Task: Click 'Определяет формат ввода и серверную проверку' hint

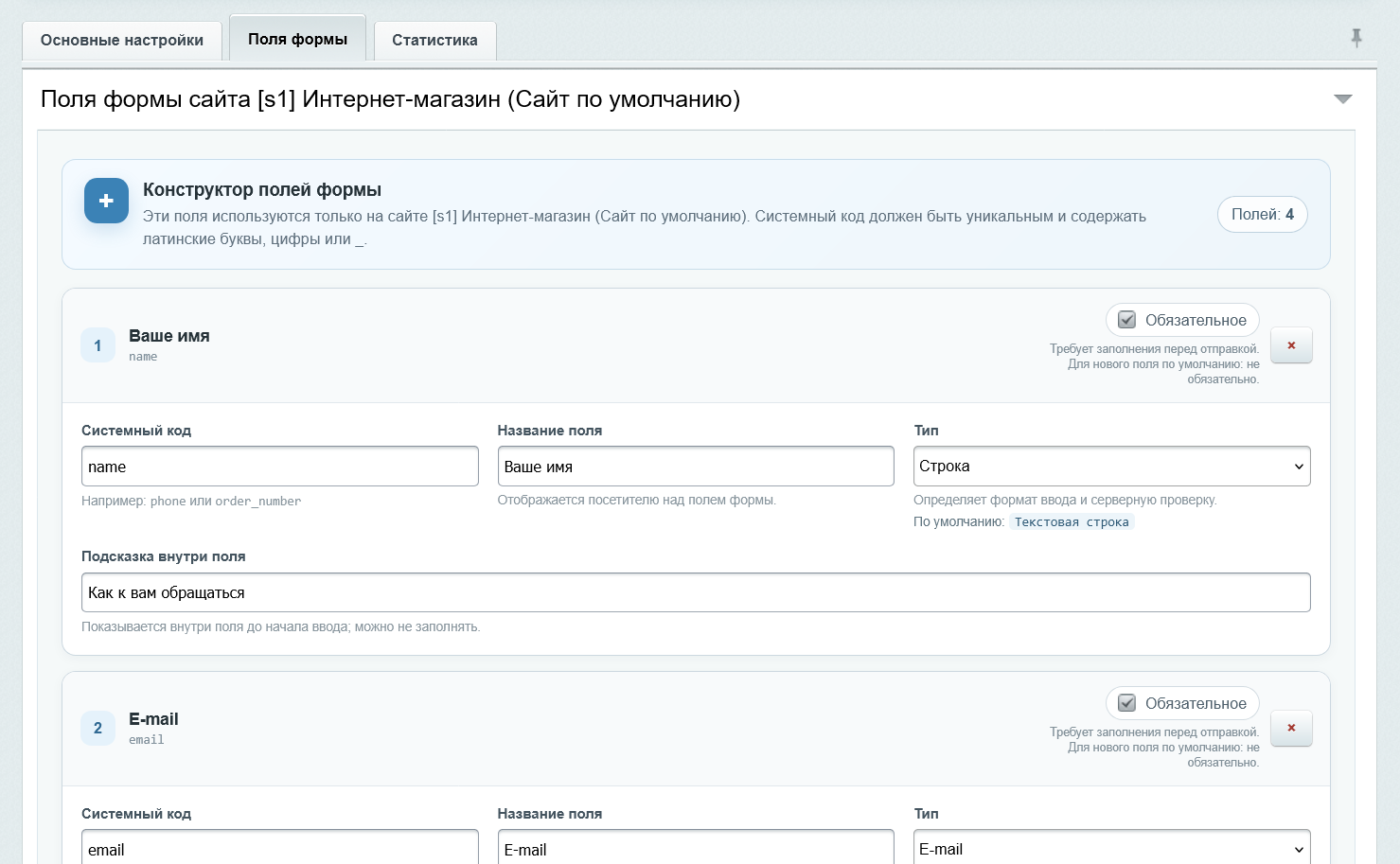Action: pos(1065,500)
